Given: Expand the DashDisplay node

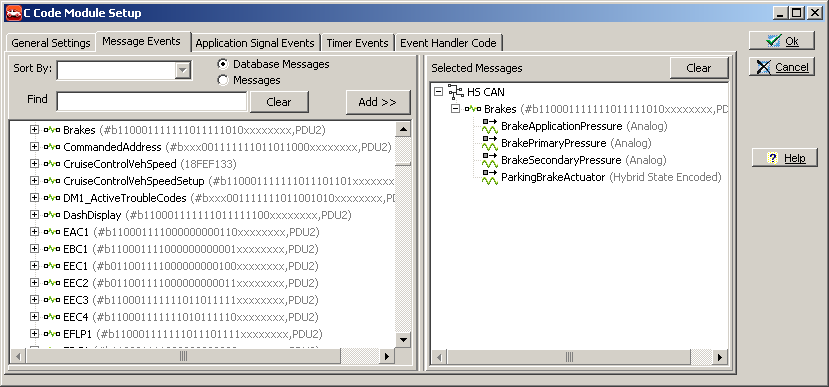Looking at the screenshot, I should (35, 215).
